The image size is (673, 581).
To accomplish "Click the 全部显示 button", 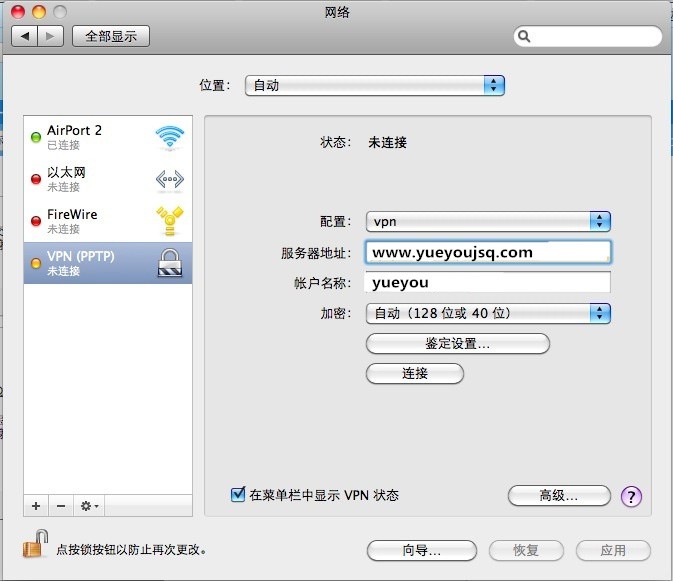I will (x=111, y=36).
